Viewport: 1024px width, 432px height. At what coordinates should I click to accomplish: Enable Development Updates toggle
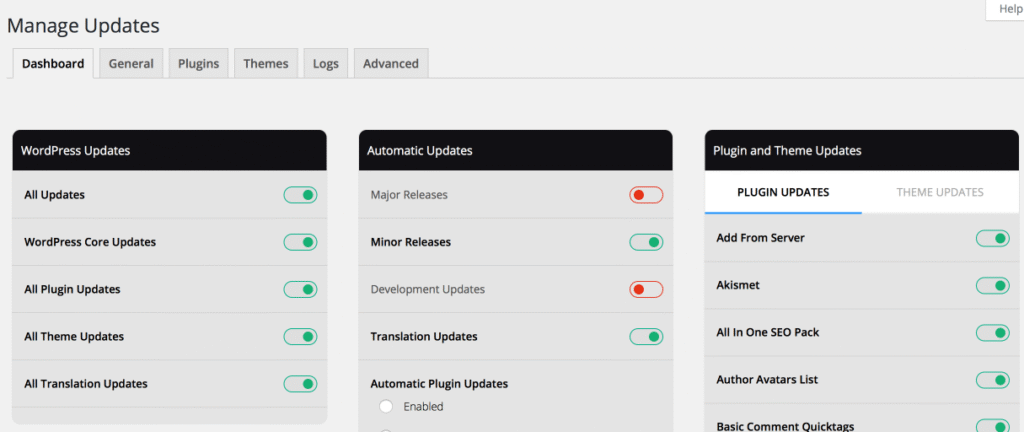click(646, 289)
